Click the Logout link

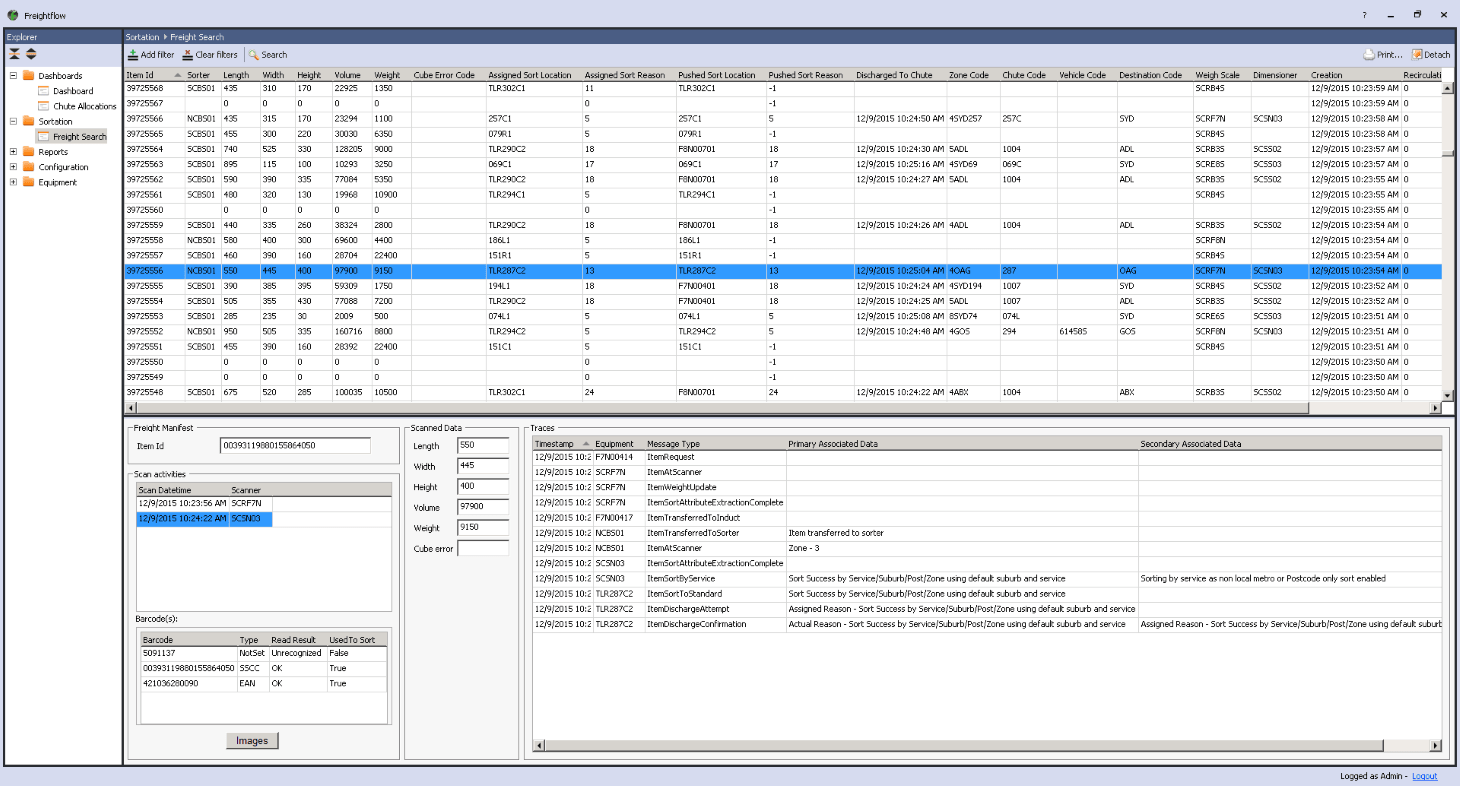1424,776
